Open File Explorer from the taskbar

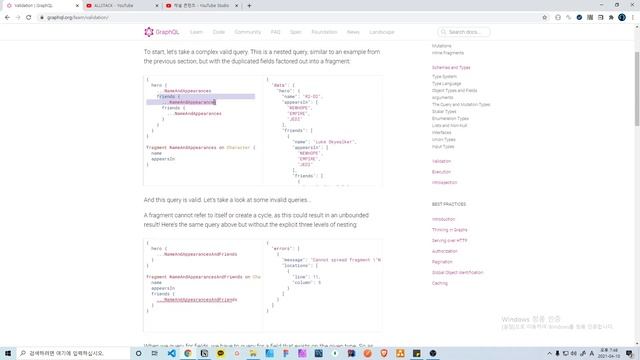click(x=253, y=353)
